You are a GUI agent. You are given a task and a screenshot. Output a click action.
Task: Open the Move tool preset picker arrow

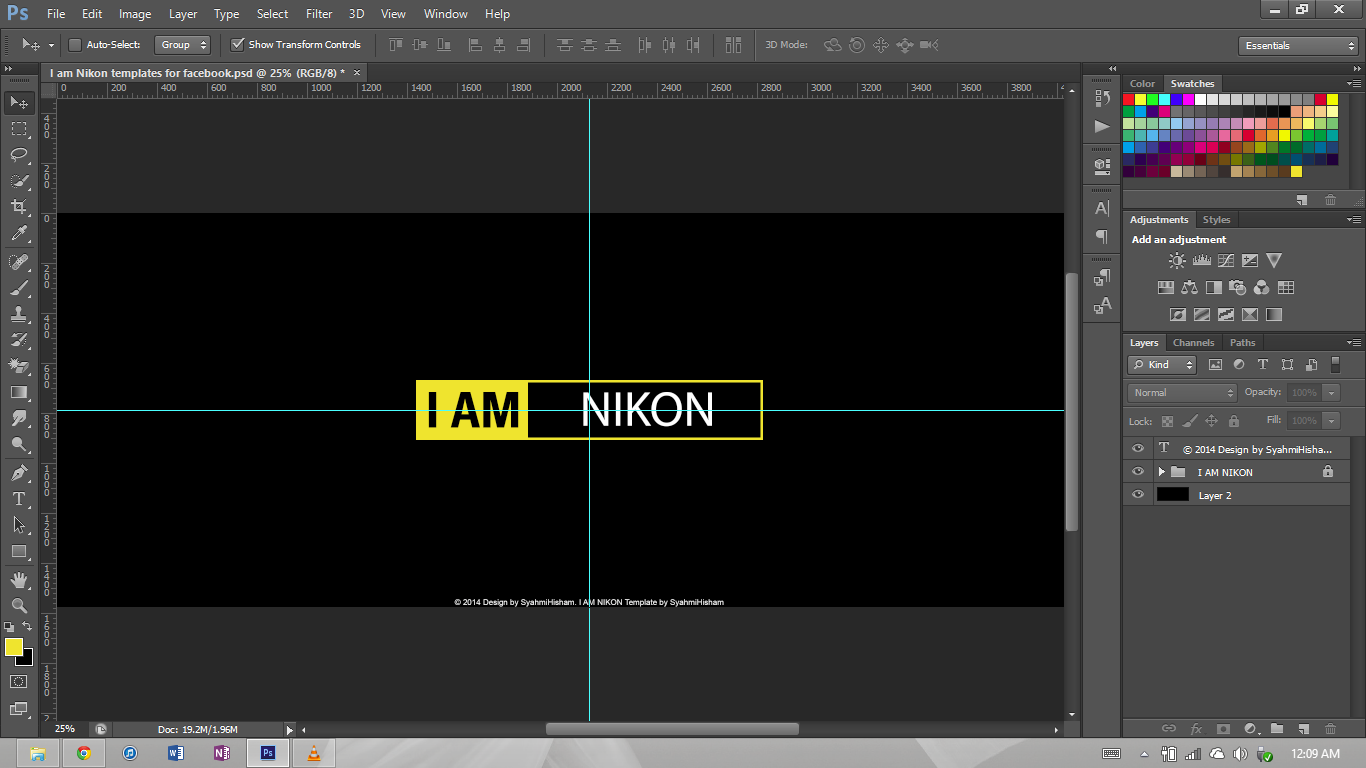point(51,45)
